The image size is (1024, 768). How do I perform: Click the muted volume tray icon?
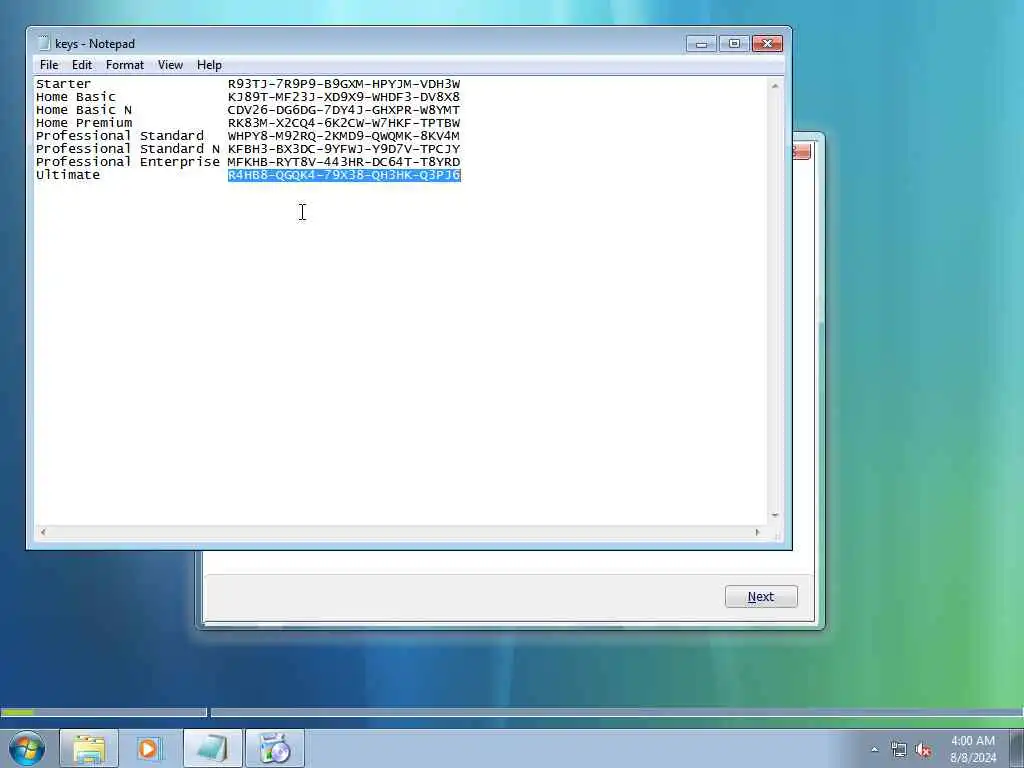[923, 750]
